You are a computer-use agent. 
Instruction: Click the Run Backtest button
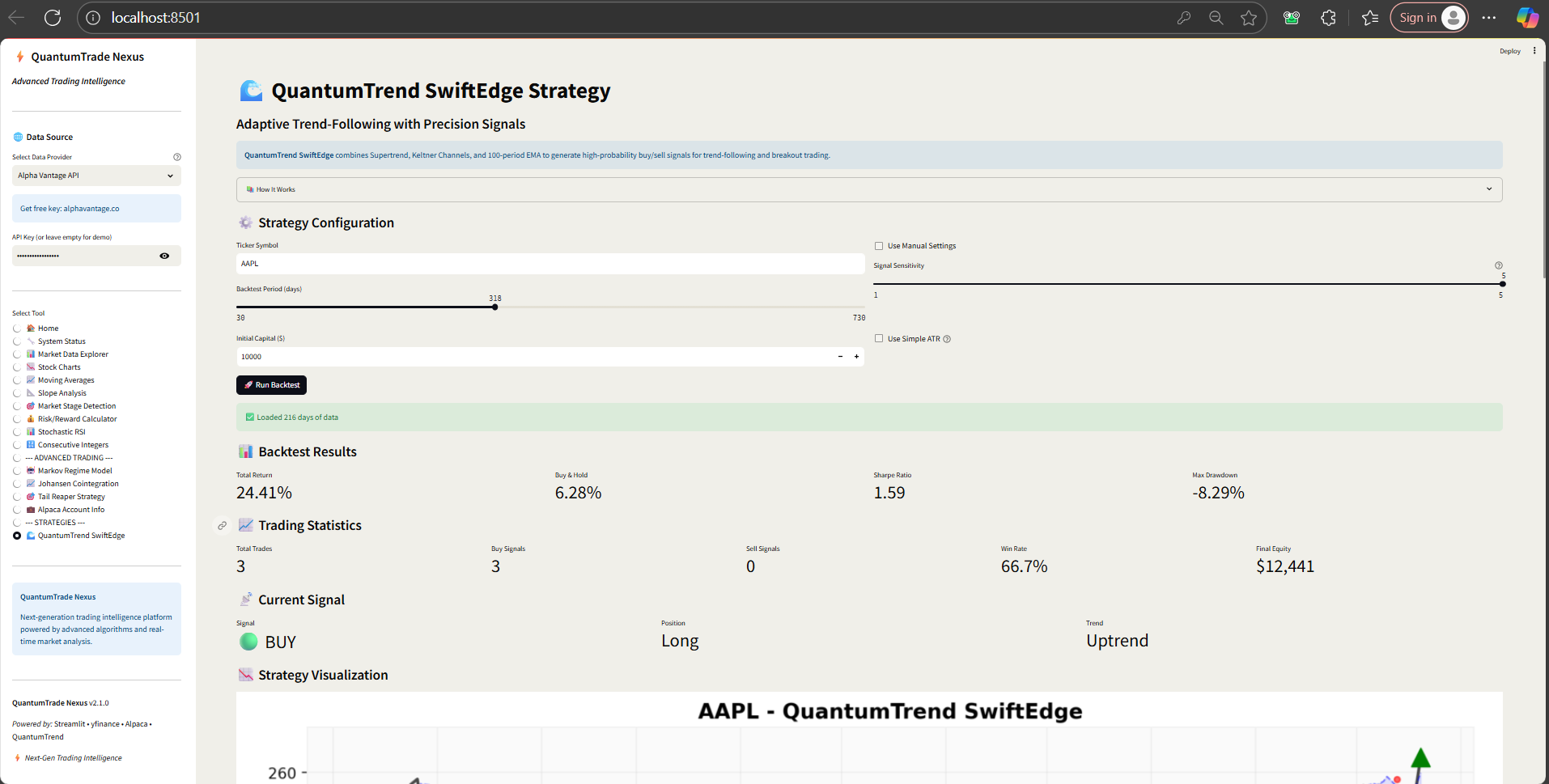272,385
